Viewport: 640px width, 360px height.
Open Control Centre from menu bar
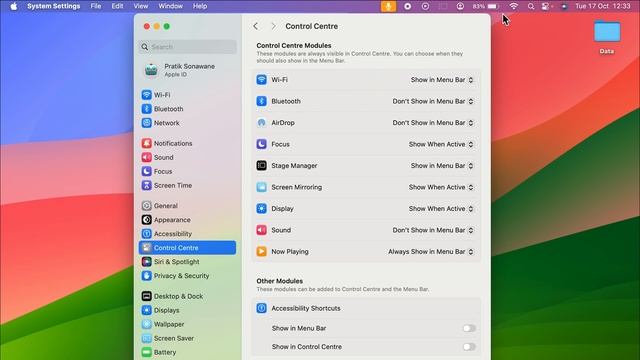pyautogui.click(x=546, y=6)
